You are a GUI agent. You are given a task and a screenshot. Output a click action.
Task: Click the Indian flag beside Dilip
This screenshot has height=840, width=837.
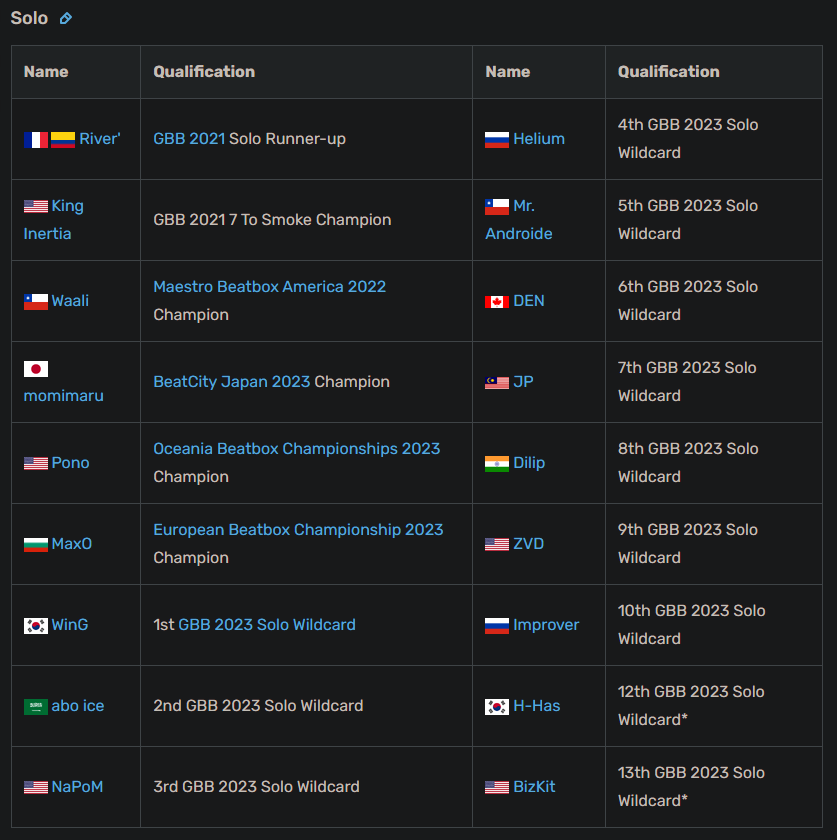[x=497, y=463]
